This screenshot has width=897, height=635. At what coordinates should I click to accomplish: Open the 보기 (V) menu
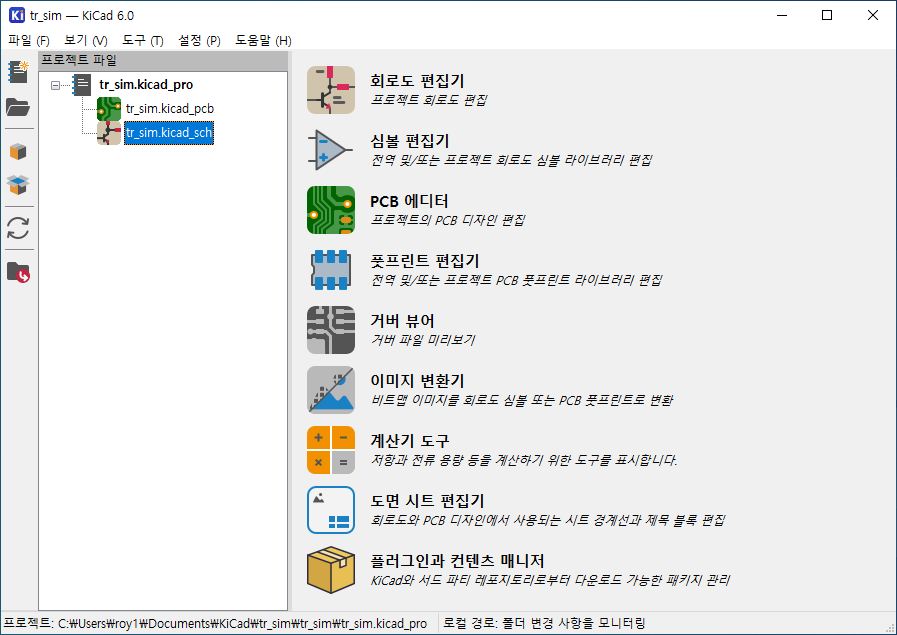pyautogui.click(x=86, y=41)
